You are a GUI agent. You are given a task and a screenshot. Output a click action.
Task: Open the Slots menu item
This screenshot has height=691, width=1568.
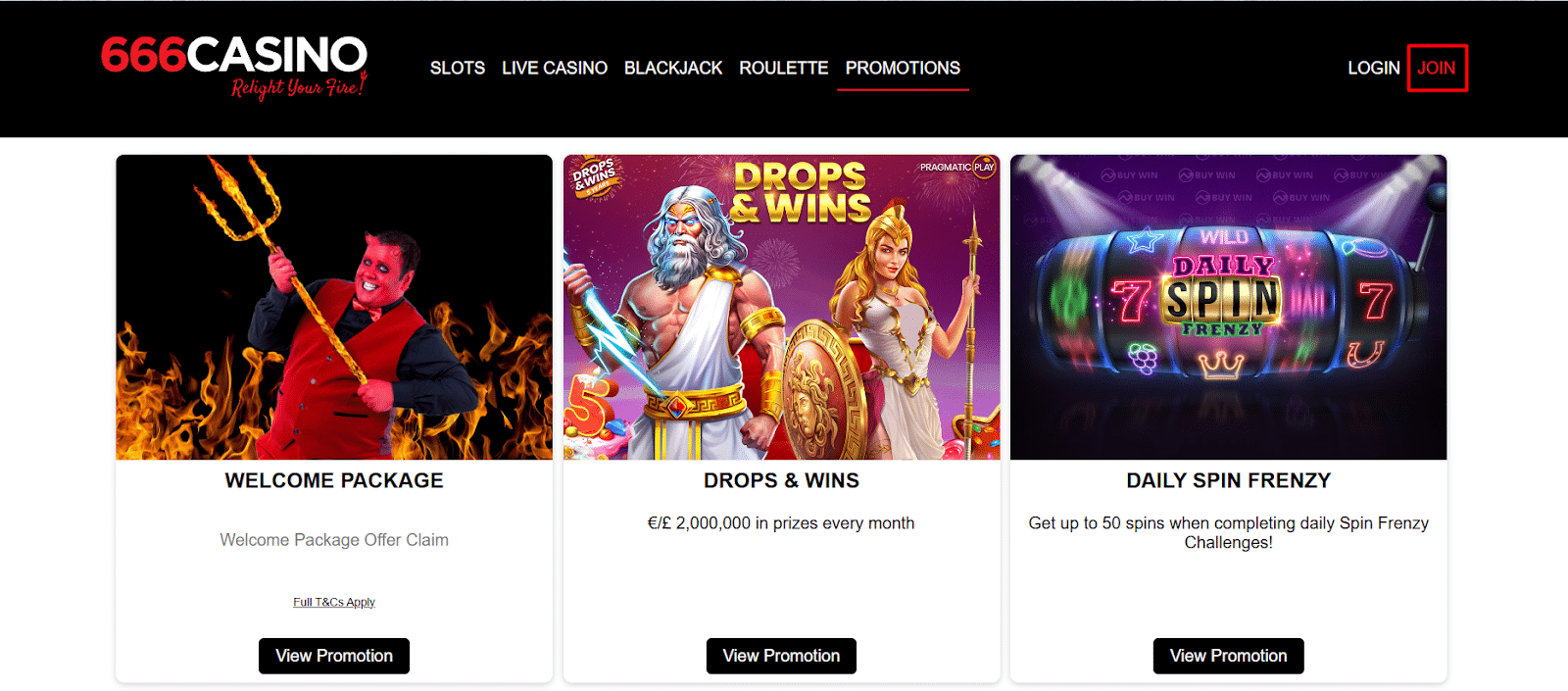pos(458,68)
